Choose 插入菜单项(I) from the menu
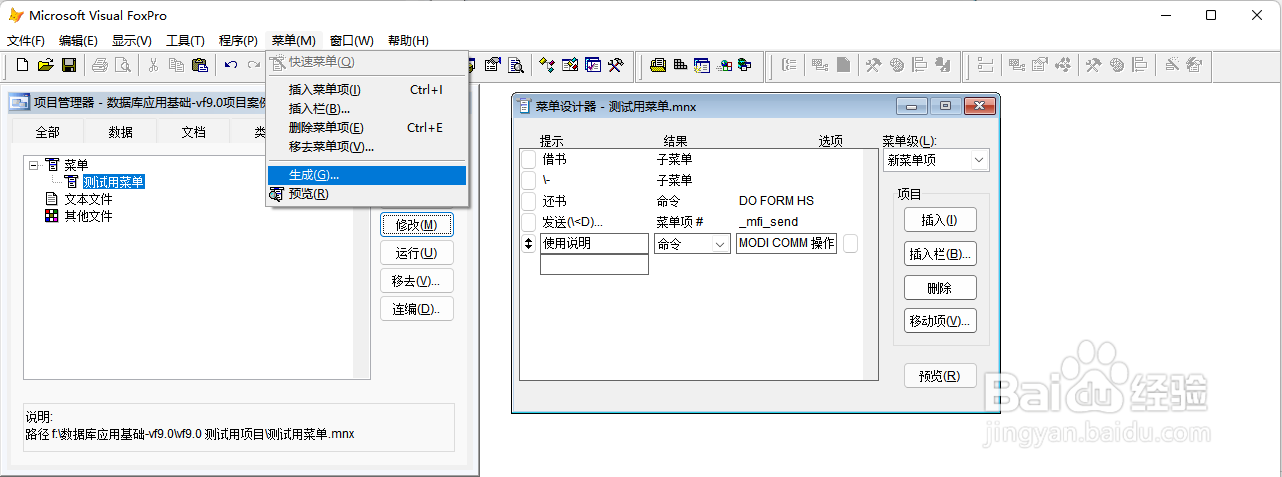1282x477 pixels. 367,90
